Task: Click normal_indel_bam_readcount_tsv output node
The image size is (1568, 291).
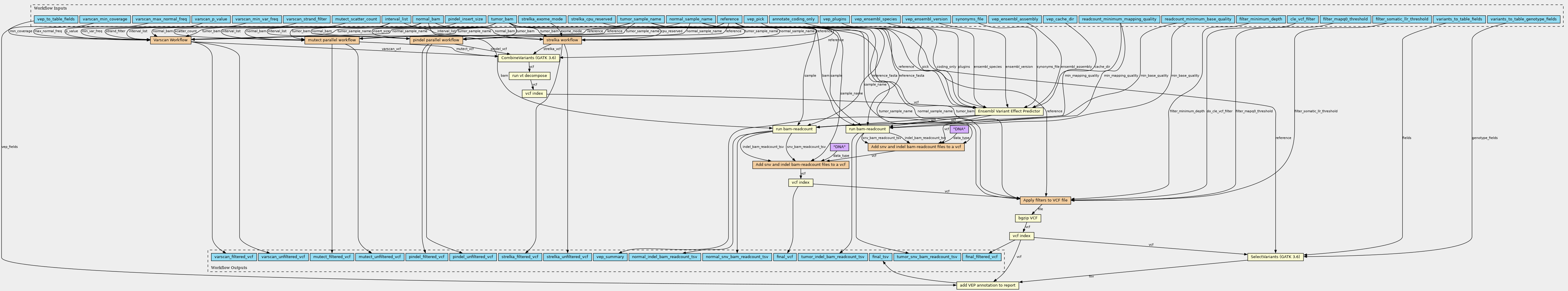Action: pos(664,257)
